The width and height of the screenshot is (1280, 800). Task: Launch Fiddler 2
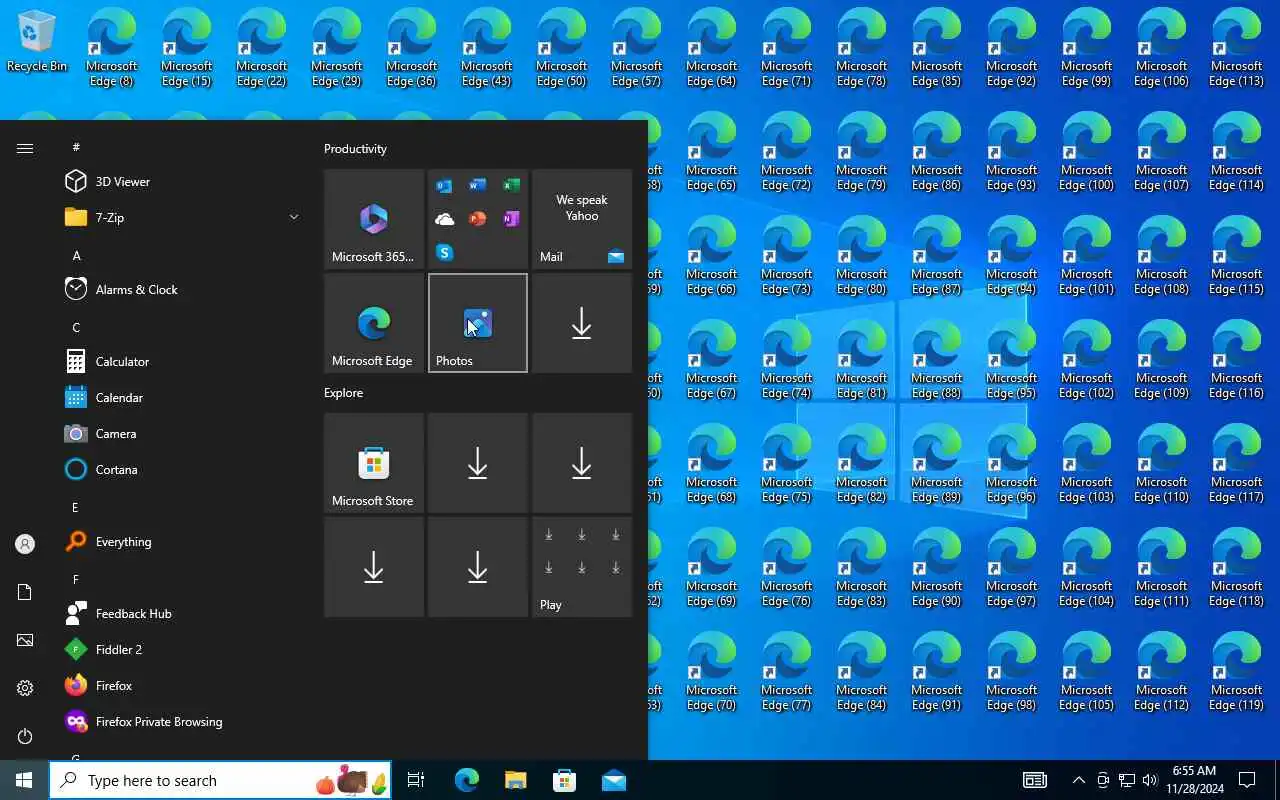point(180,650)
